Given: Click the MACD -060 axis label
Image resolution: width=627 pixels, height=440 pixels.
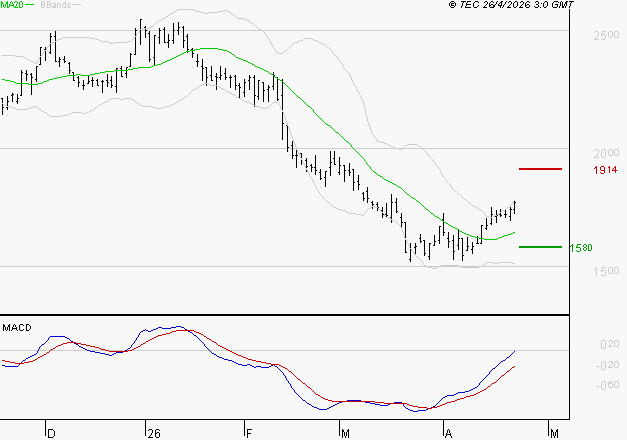Looking at the screenshot, I should [x=607, y=385].
